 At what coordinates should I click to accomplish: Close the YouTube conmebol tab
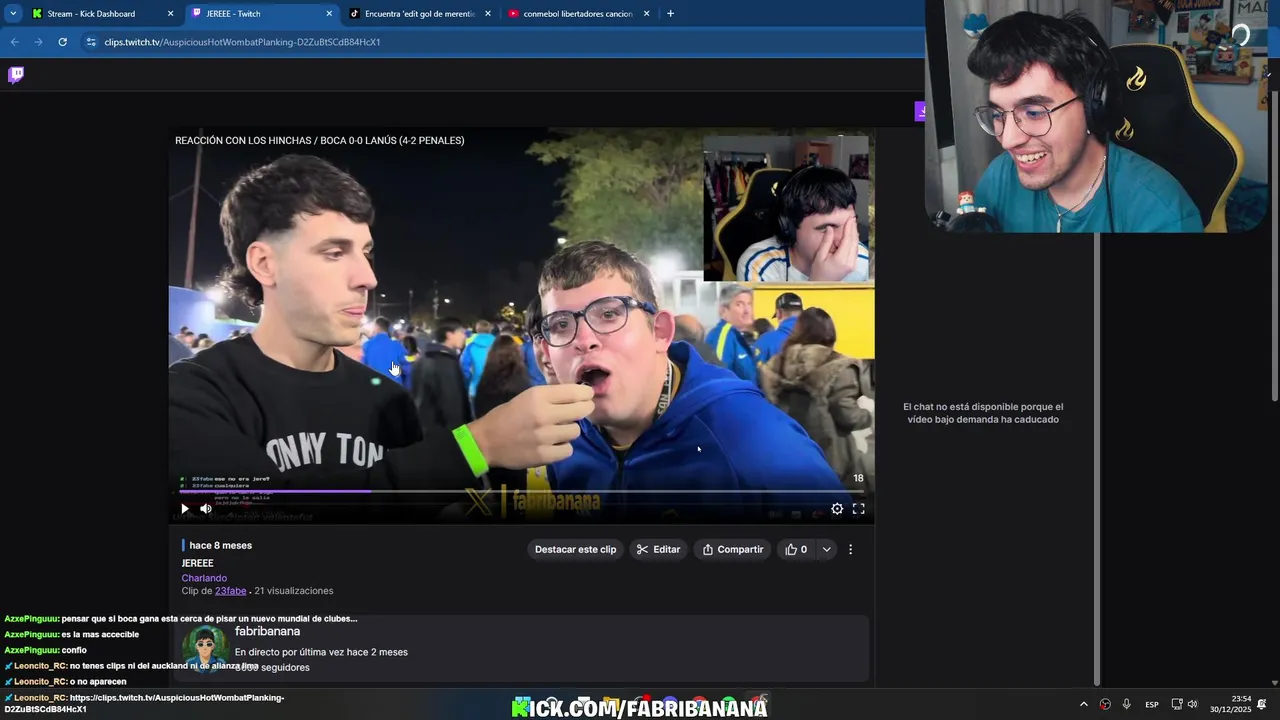click(x=646, y=14)
